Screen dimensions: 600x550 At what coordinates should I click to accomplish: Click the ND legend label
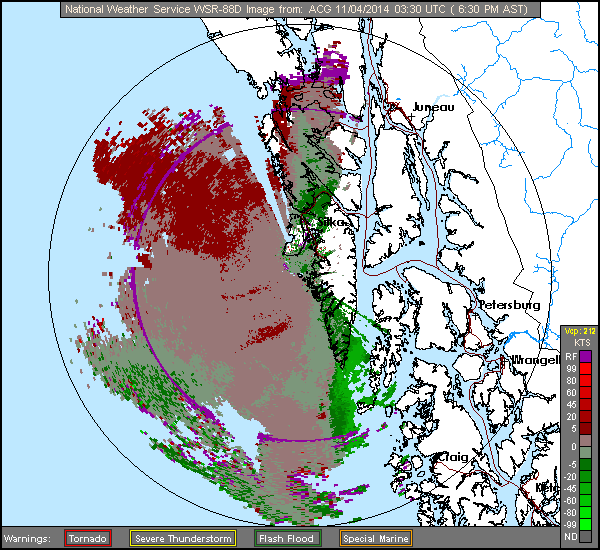click(x=571, y=537)
